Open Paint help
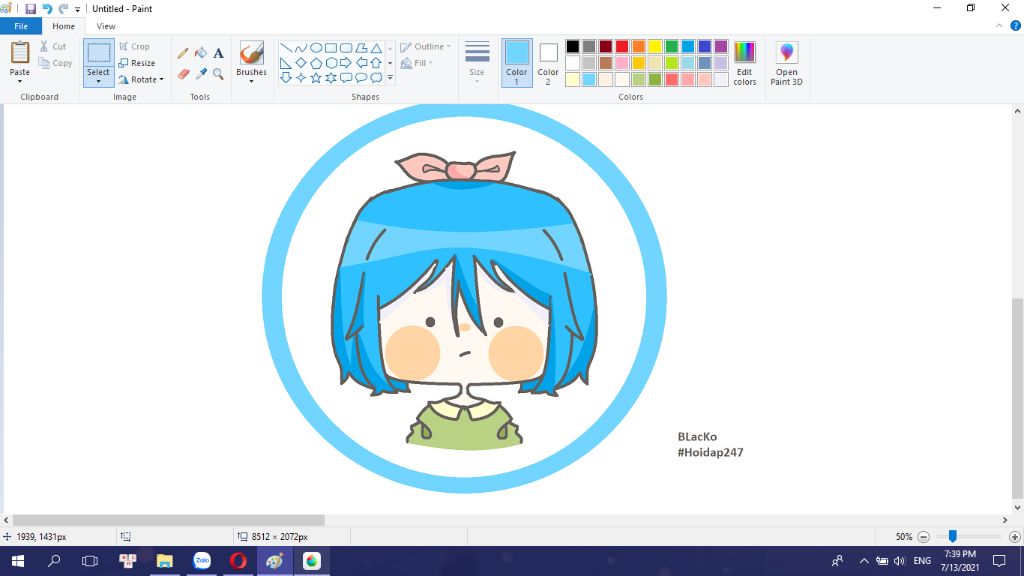The width and height of the screenshot is (1024, 576). point(1016,26)
